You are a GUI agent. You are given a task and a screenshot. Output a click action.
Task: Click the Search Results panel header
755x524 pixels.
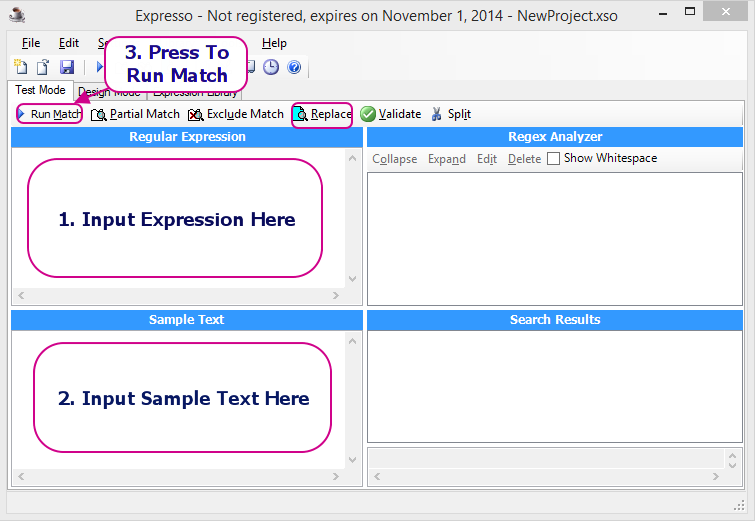pyautogui.click(x=555, y=320)
